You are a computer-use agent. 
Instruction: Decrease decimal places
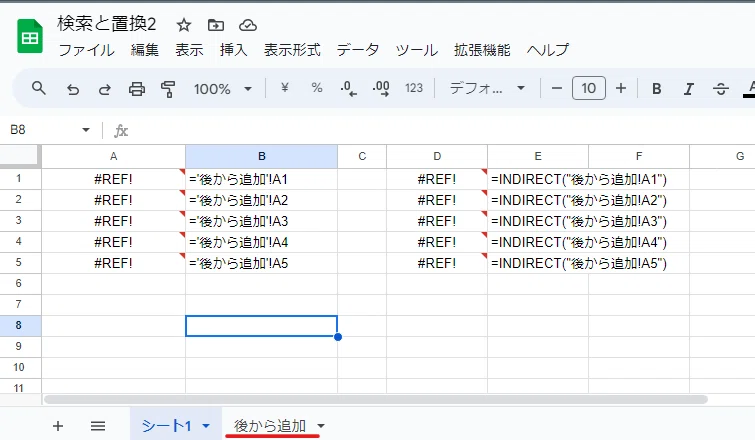pos(348,89)
